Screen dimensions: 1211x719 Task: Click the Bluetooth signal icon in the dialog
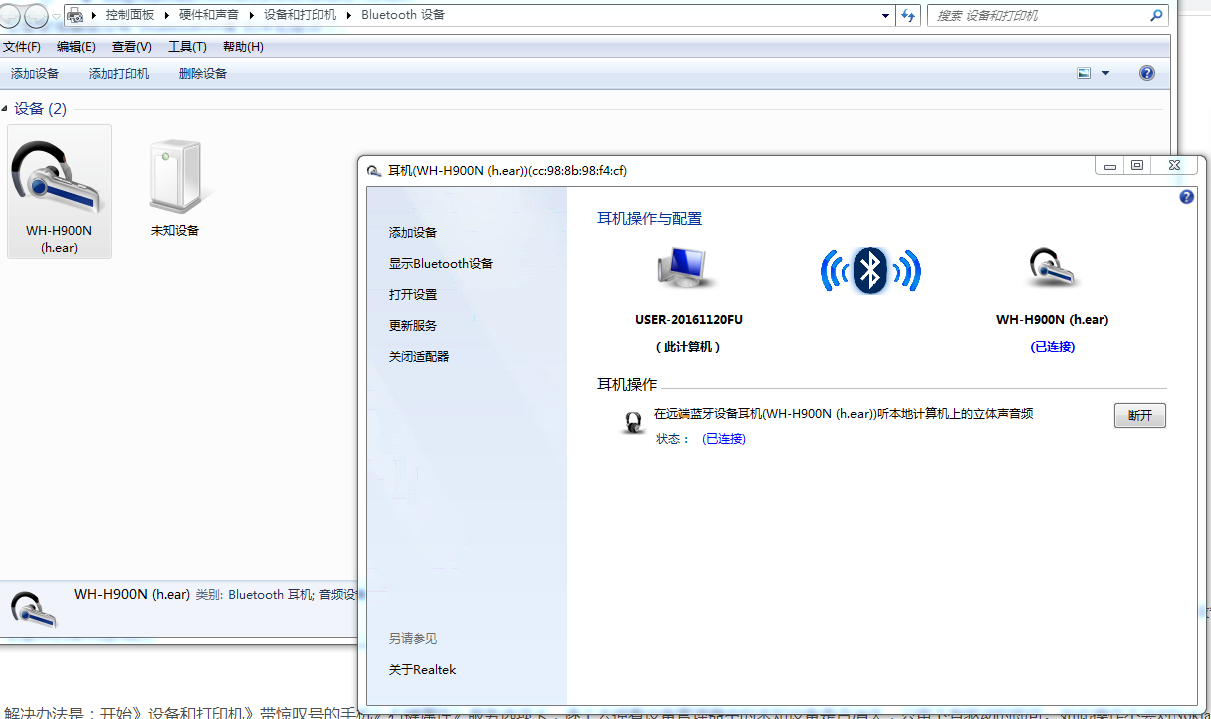click(870, 270)
